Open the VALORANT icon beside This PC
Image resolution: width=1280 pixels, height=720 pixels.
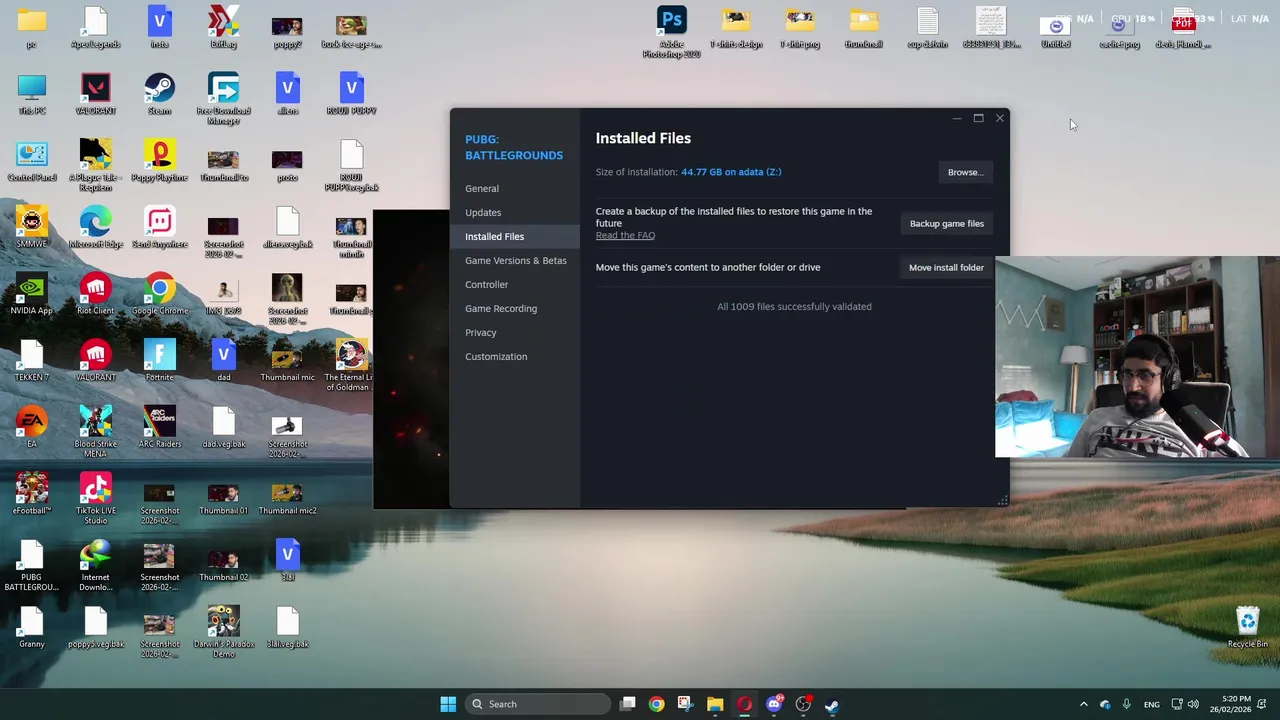[95, 95]
